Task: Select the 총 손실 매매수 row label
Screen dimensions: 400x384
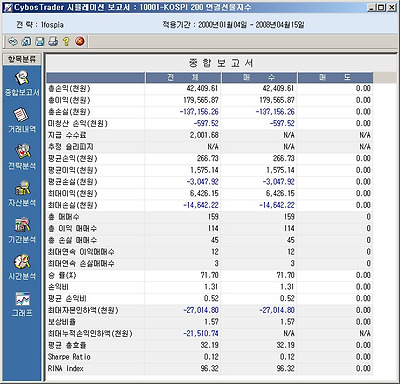Action: pos(72,240)
